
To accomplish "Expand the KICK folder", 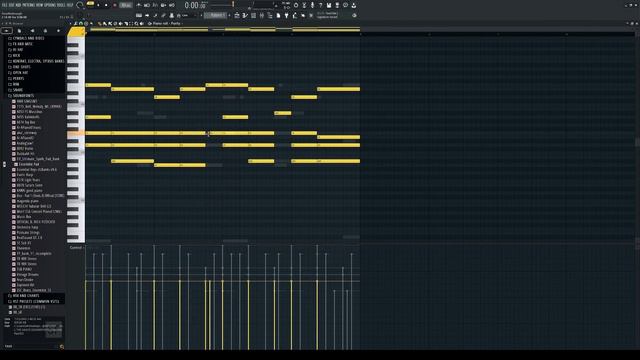I will tap(15, 56).
